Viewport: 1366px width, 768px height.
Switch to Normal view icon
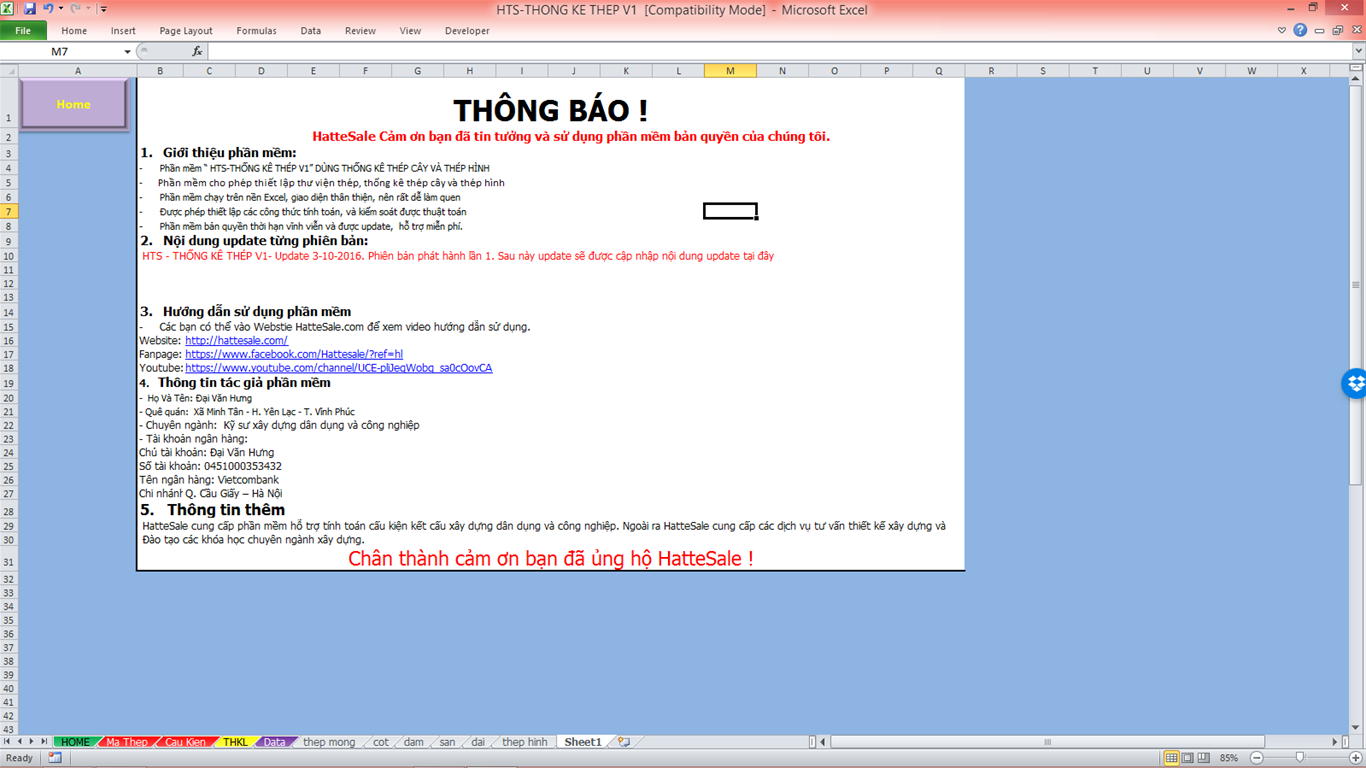(1171, 758)
